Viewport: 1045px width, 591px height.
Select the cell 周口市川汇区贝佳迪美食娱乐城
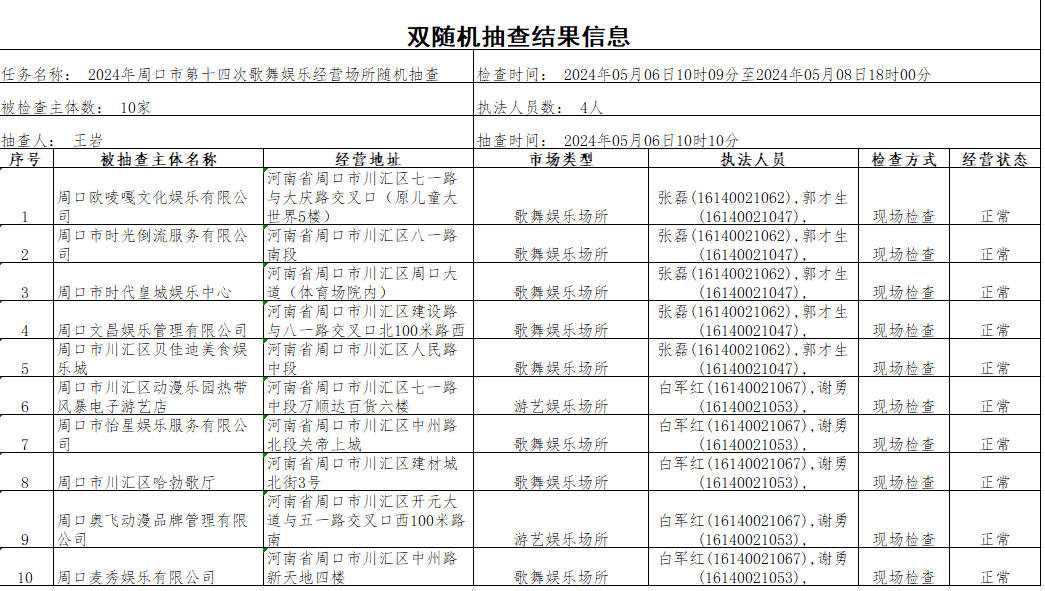[159, 358]
